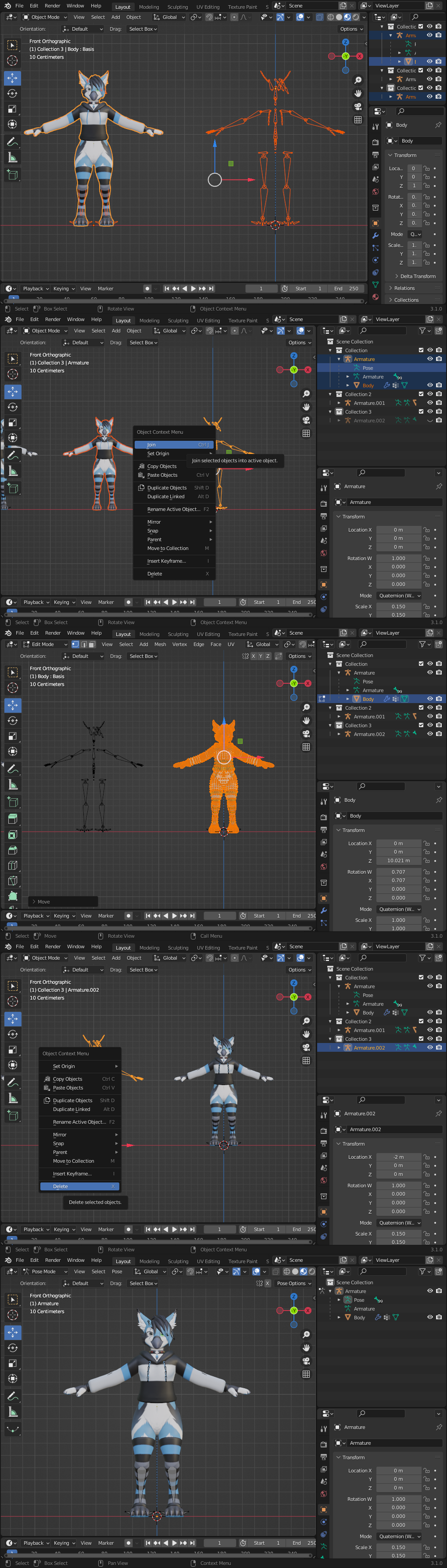Open Modifier properties tab in Body:Basis Object Mode window
This screenshot has height=1568, width=447.
coord(375,236)
